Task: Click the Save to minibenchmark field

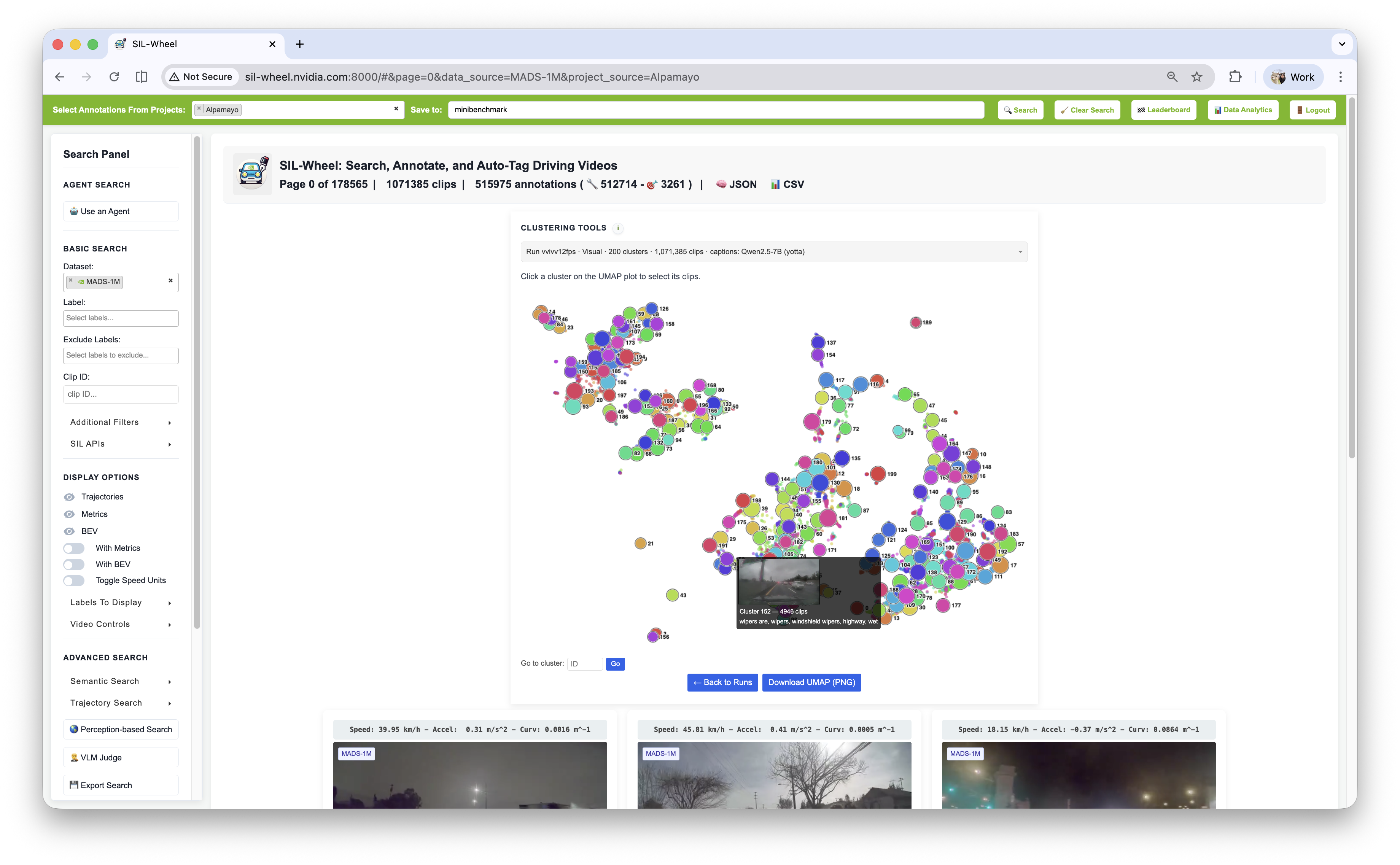Action: (x=716, y=110)
